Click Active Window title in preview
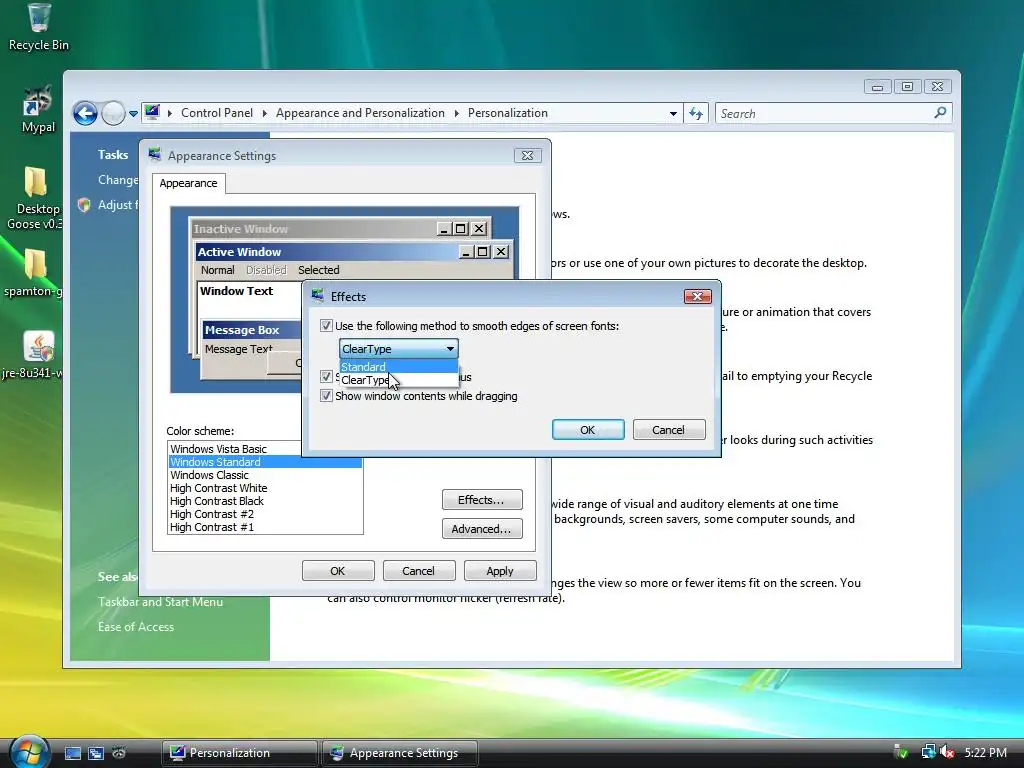Screen dimensions: 1024x768 tap(239, 251)
